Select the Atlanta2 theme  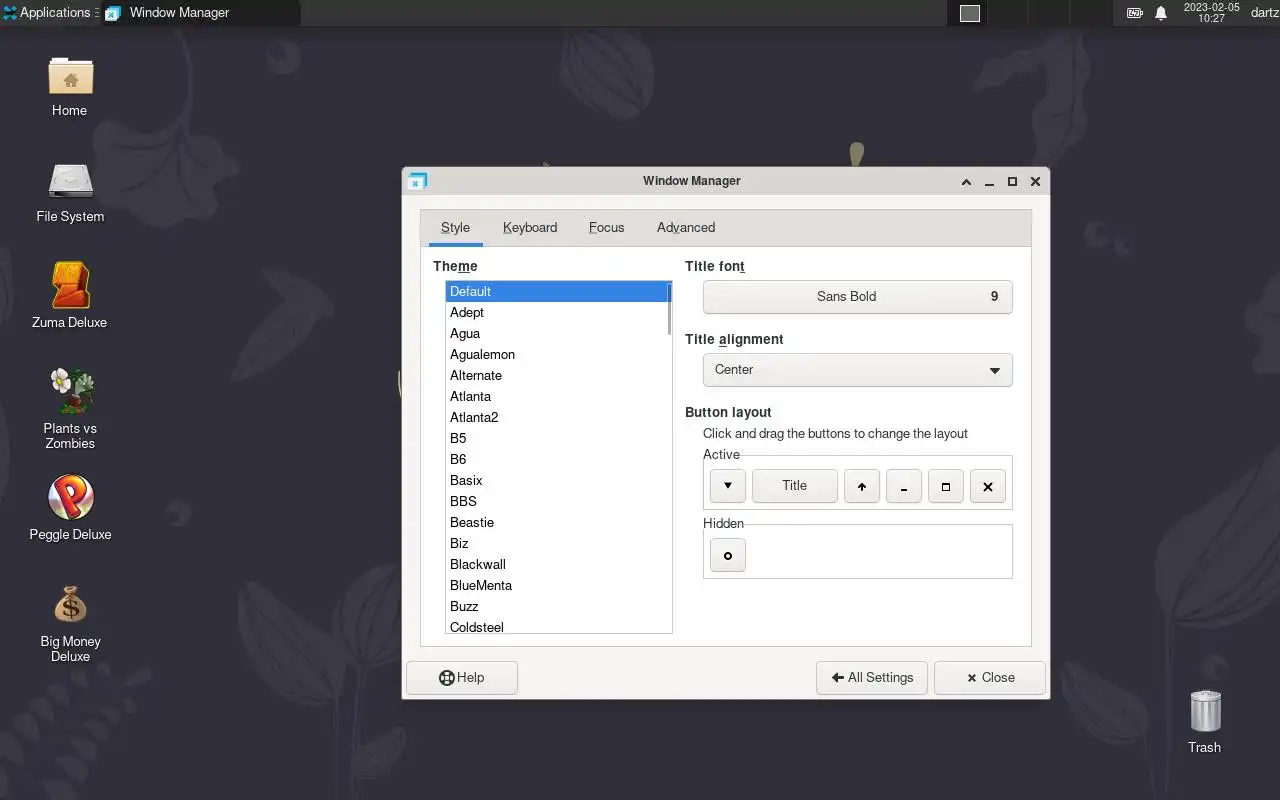[556, 418]
